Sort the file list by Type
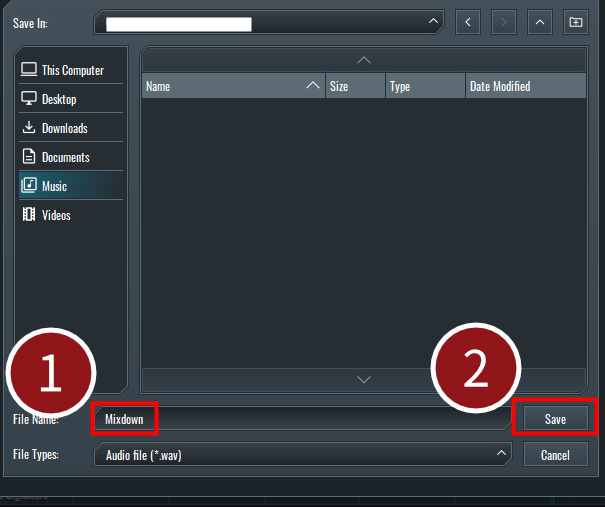 point(425,87)
